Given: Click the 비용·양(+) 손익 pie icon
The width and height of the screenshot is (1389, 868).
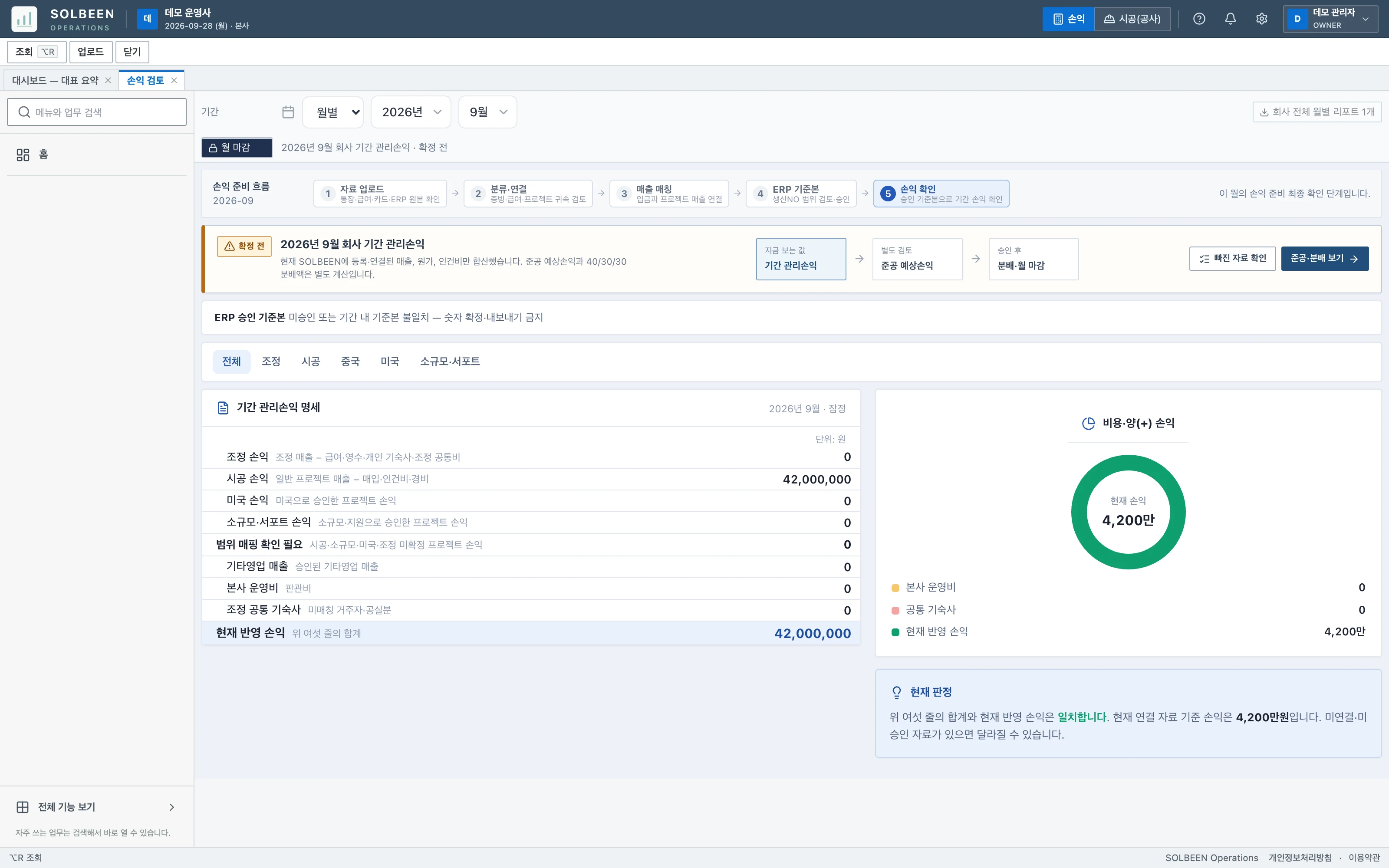Looking at the screenshot, I should coord(1088,423).
